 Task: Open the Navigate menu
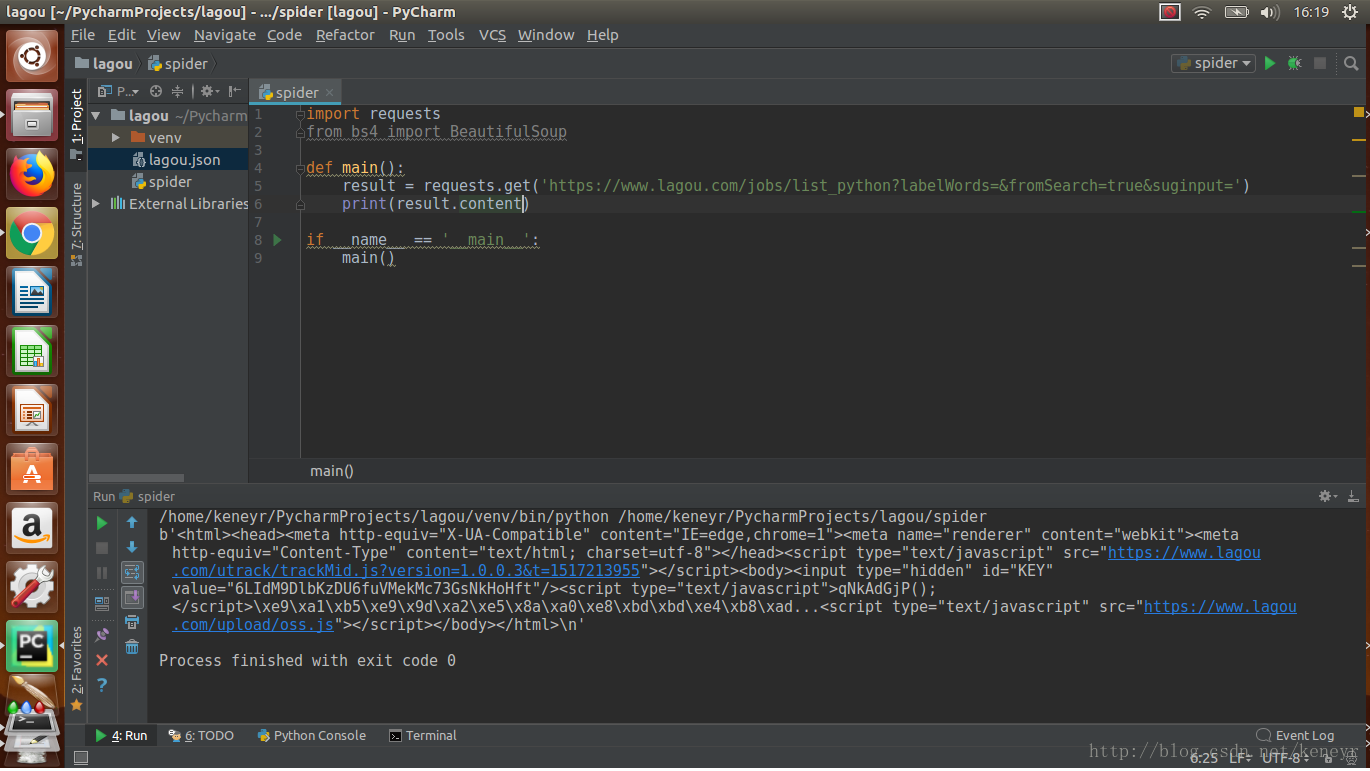coord(225,35)
